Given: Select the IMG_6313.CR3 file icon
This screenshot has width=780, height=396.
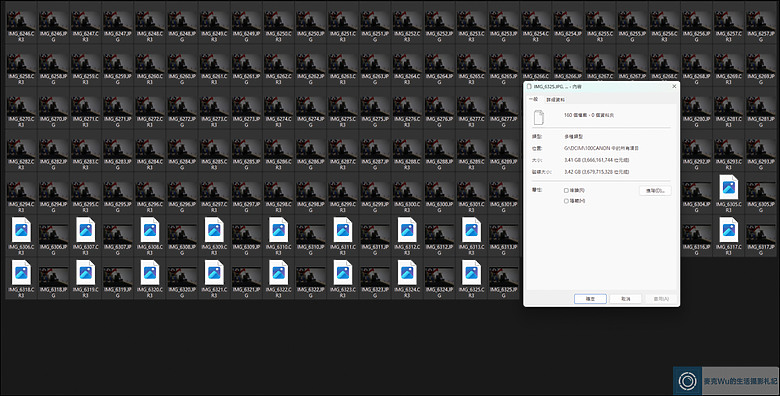Looking at the screenshot, I should click(471, 230).
